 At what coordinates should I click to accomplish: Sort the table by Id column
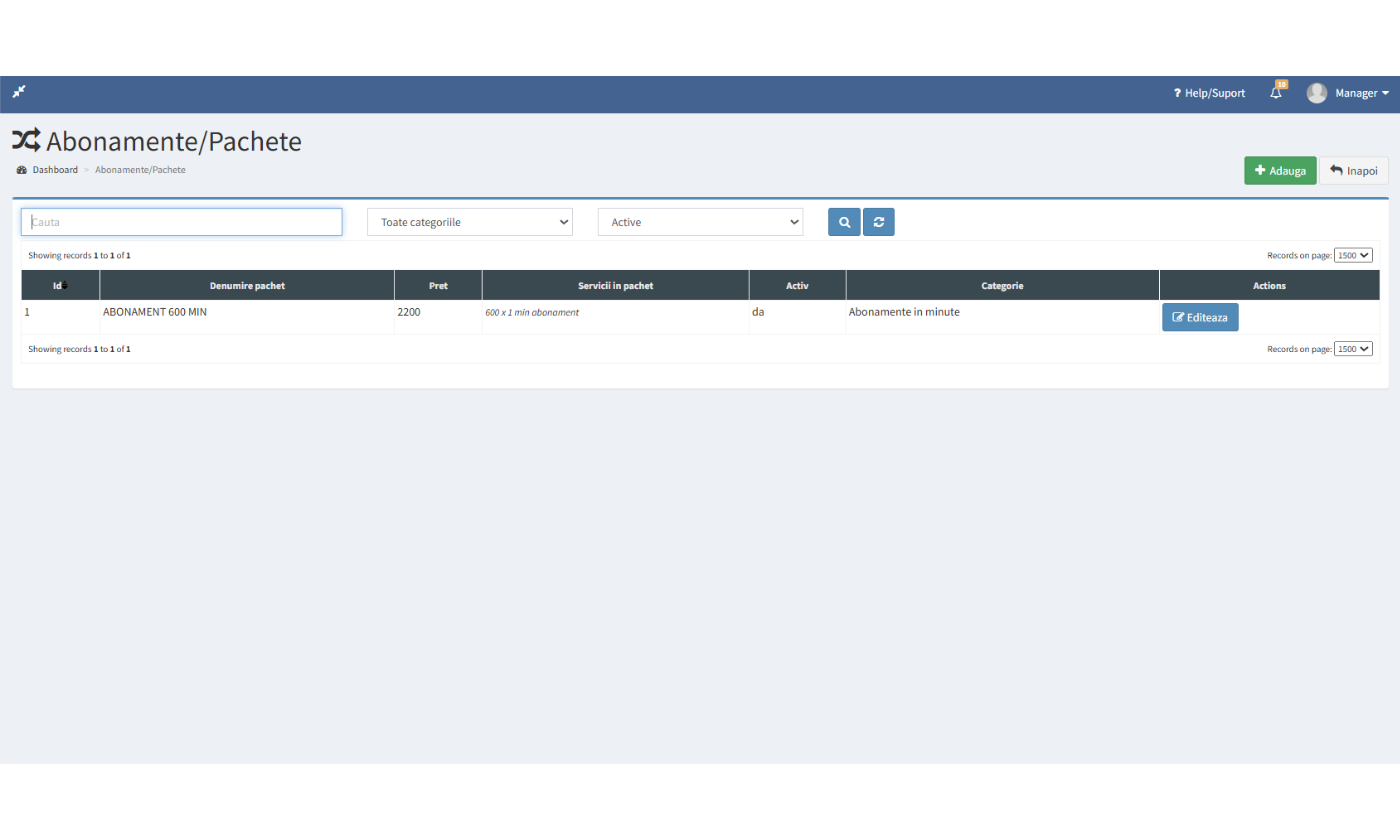click(60, 286)
